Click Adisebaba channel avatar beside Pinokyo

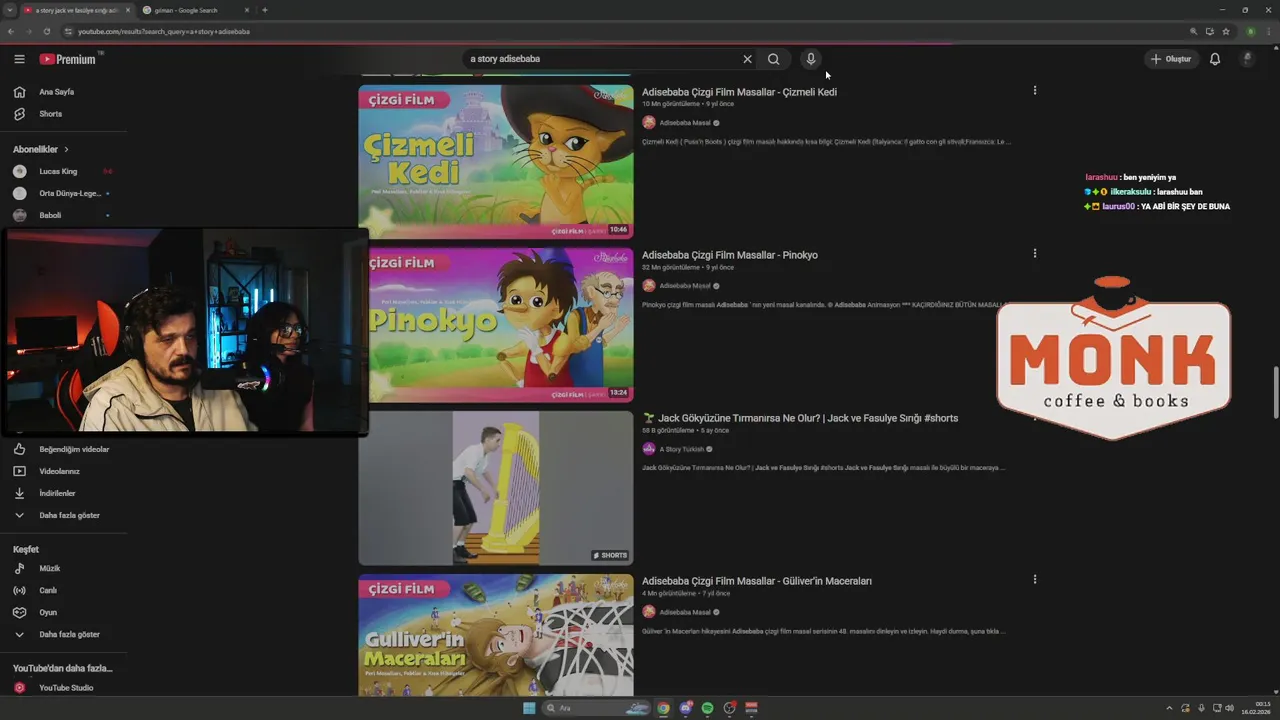pos(649,286)
